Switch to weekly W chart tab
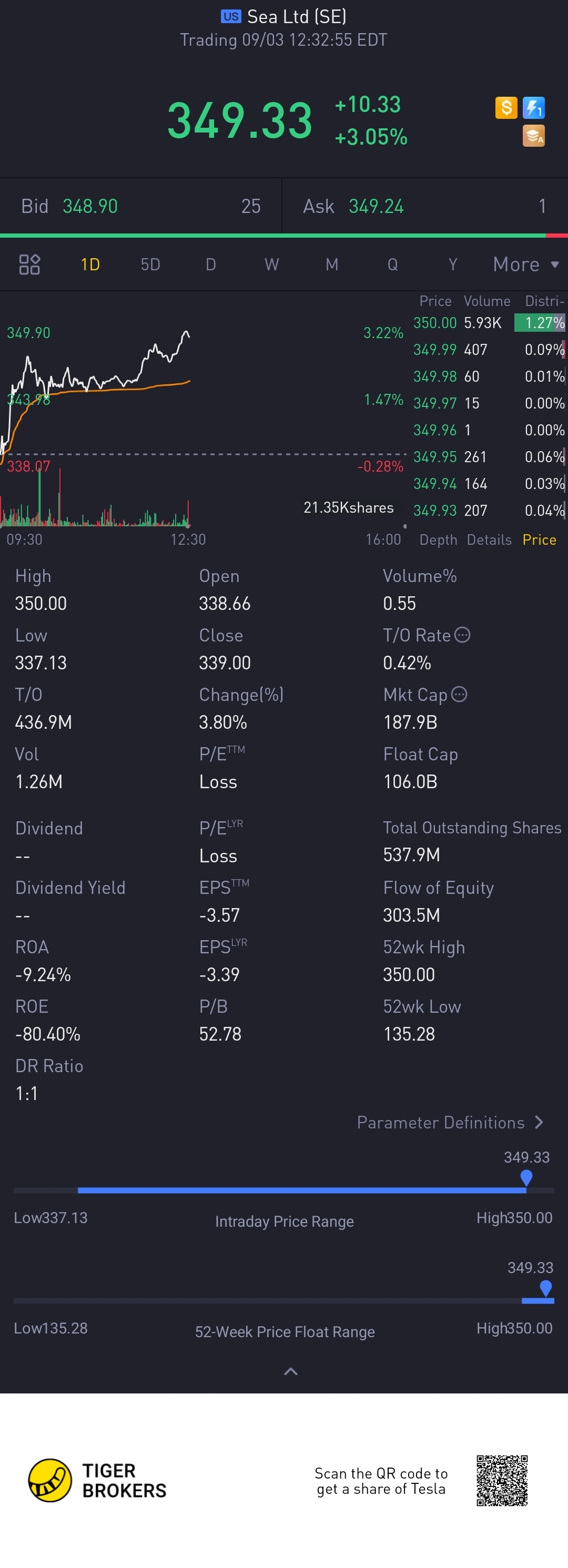The width and height of the screenshot is (568, 1568). pos(271,264)
